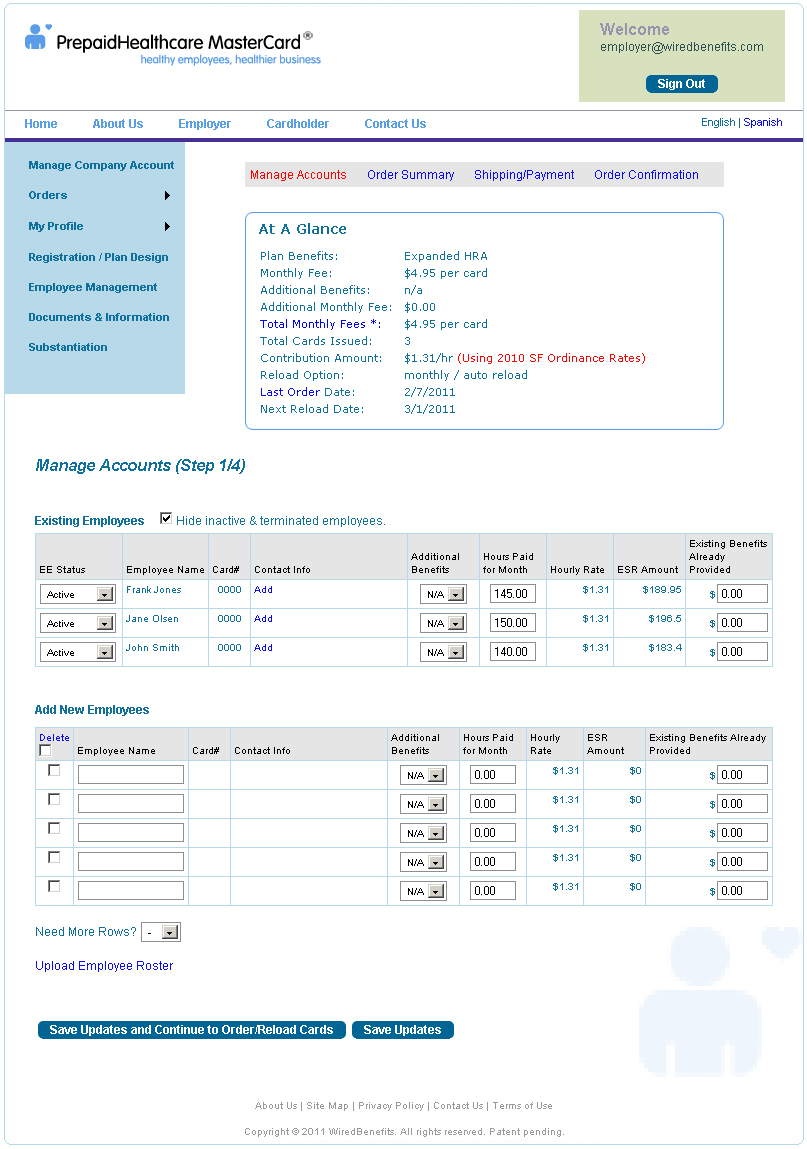Focus Existing Benefits field in fourth new row

tap(742, 862)
